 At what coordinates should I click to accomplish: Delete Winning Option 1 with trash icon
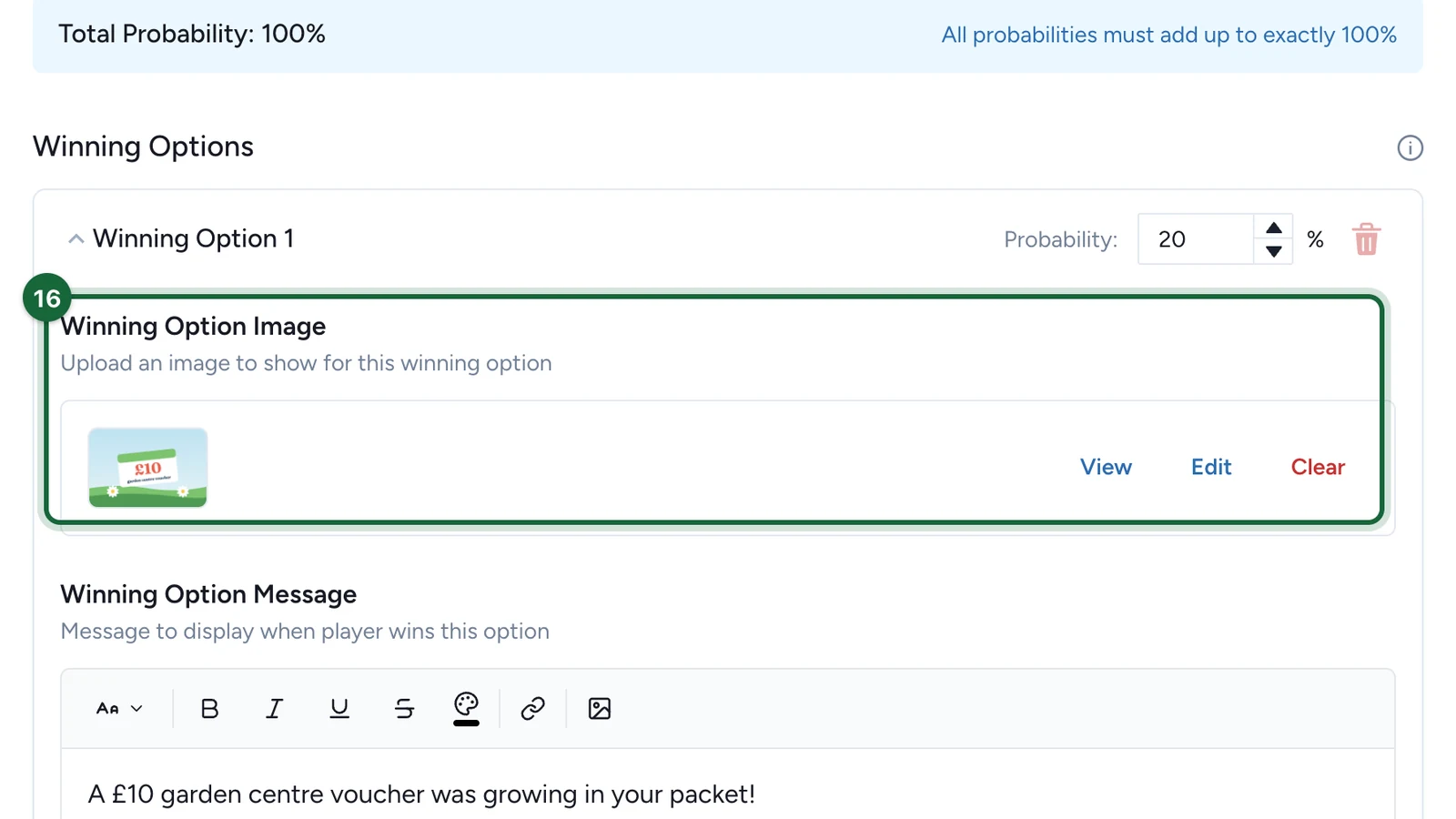click(1366, 239)
